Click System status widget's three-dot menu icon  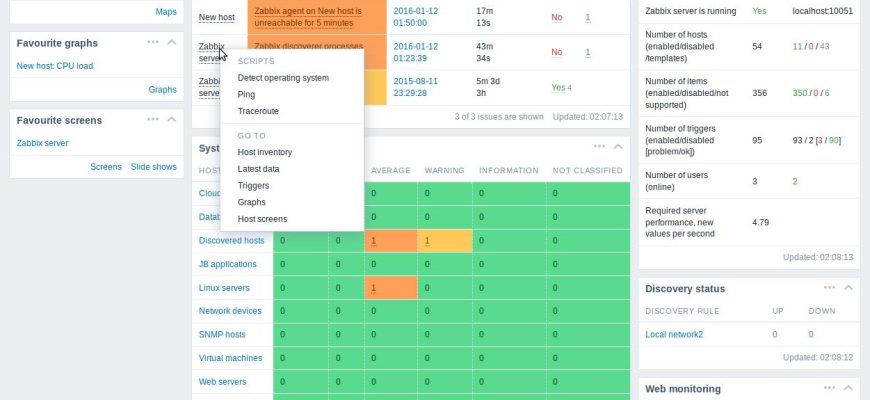[x=599, y=146]
